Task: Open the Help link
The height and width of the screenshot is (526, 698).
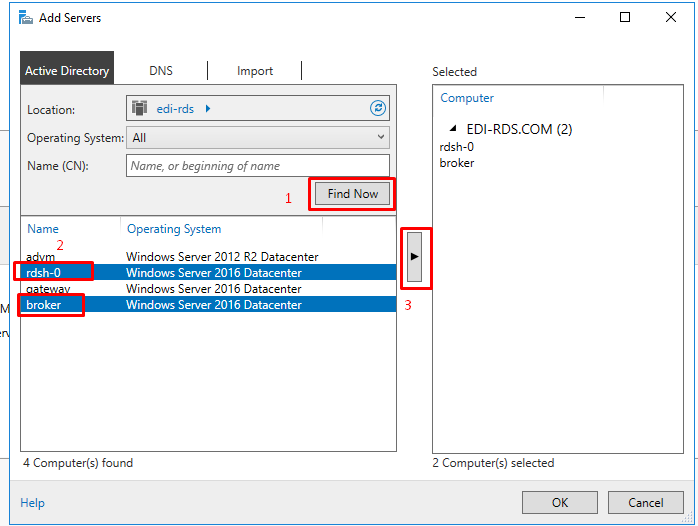Action: [32, 503]
